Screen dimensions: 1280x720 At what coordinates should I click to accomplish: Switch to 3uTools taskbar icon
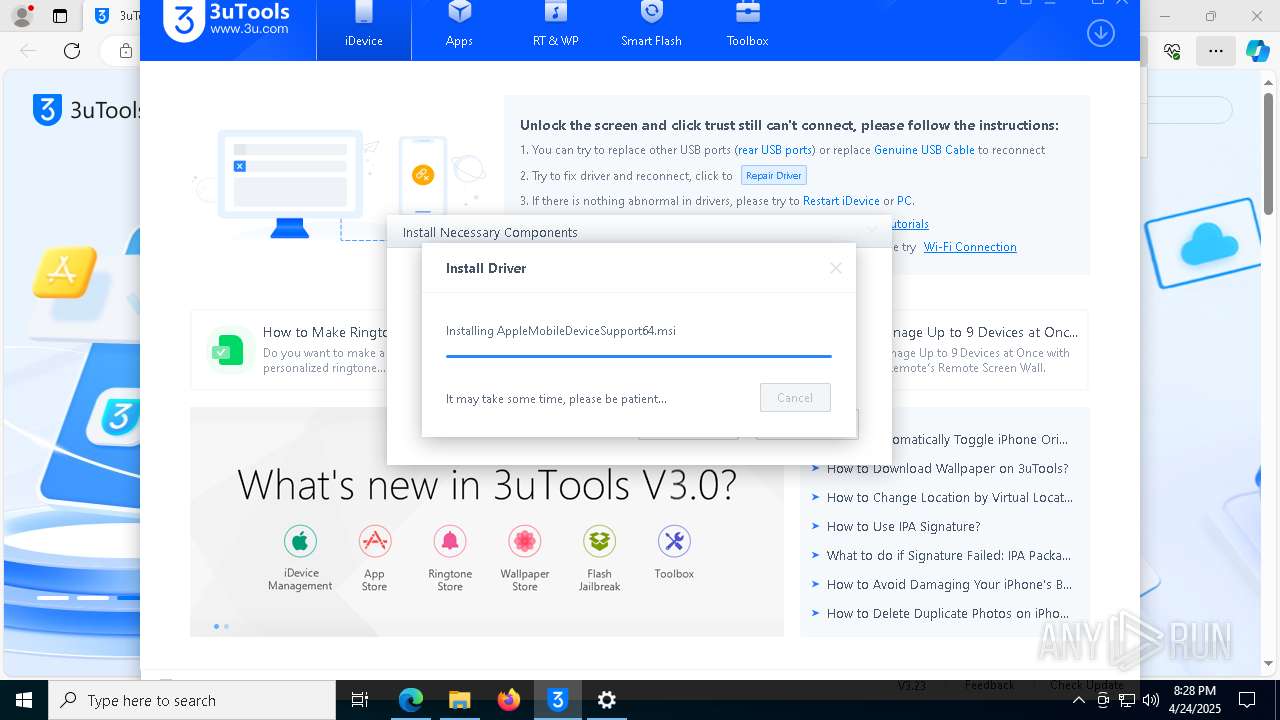tap(558, 700)
